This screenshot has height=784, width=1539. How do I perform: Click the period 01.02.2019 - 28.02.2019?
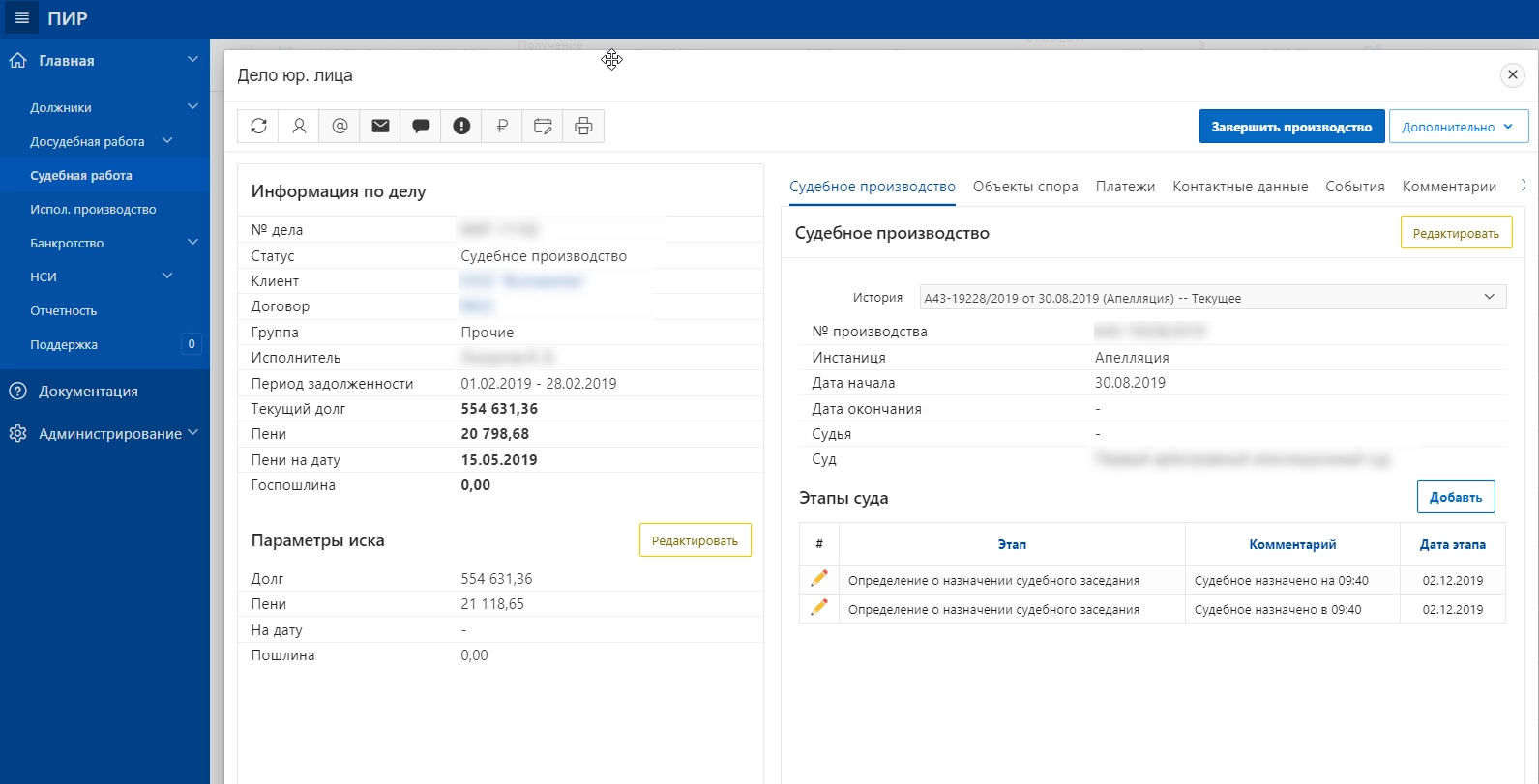[x=539, y=383]
